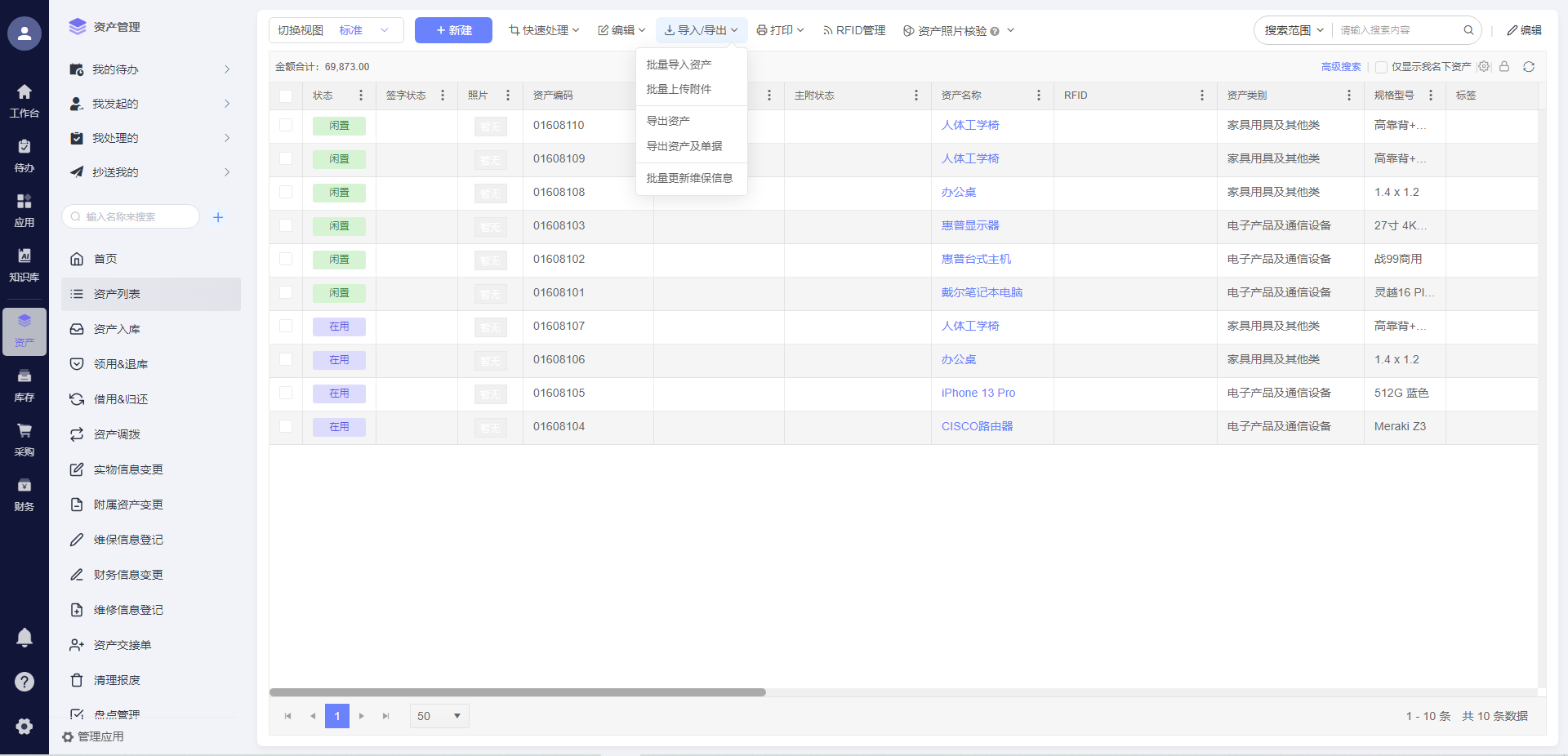This screenshot has width=1568, height=756.
Task: Choose 批量导入资产 from the menu
Action: click(x=679, y=64)
